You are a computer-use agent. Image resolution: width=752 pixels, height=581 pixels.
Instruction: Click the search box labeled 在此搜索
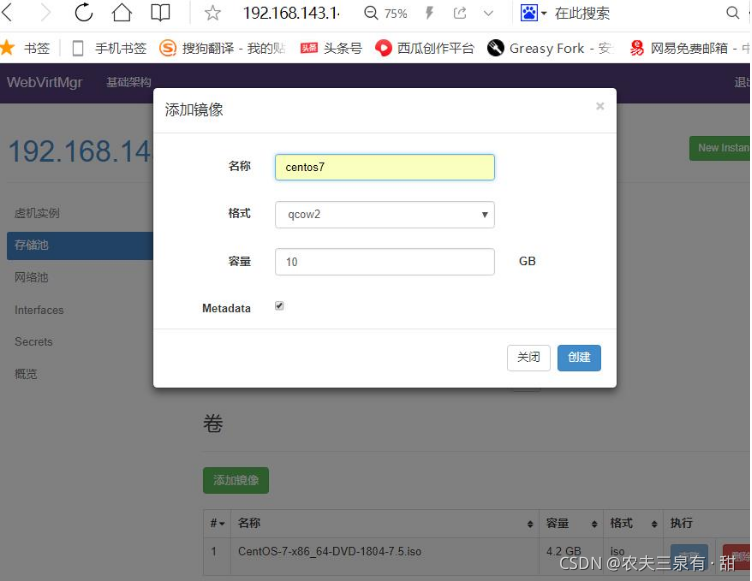click(x=582, y=13)
